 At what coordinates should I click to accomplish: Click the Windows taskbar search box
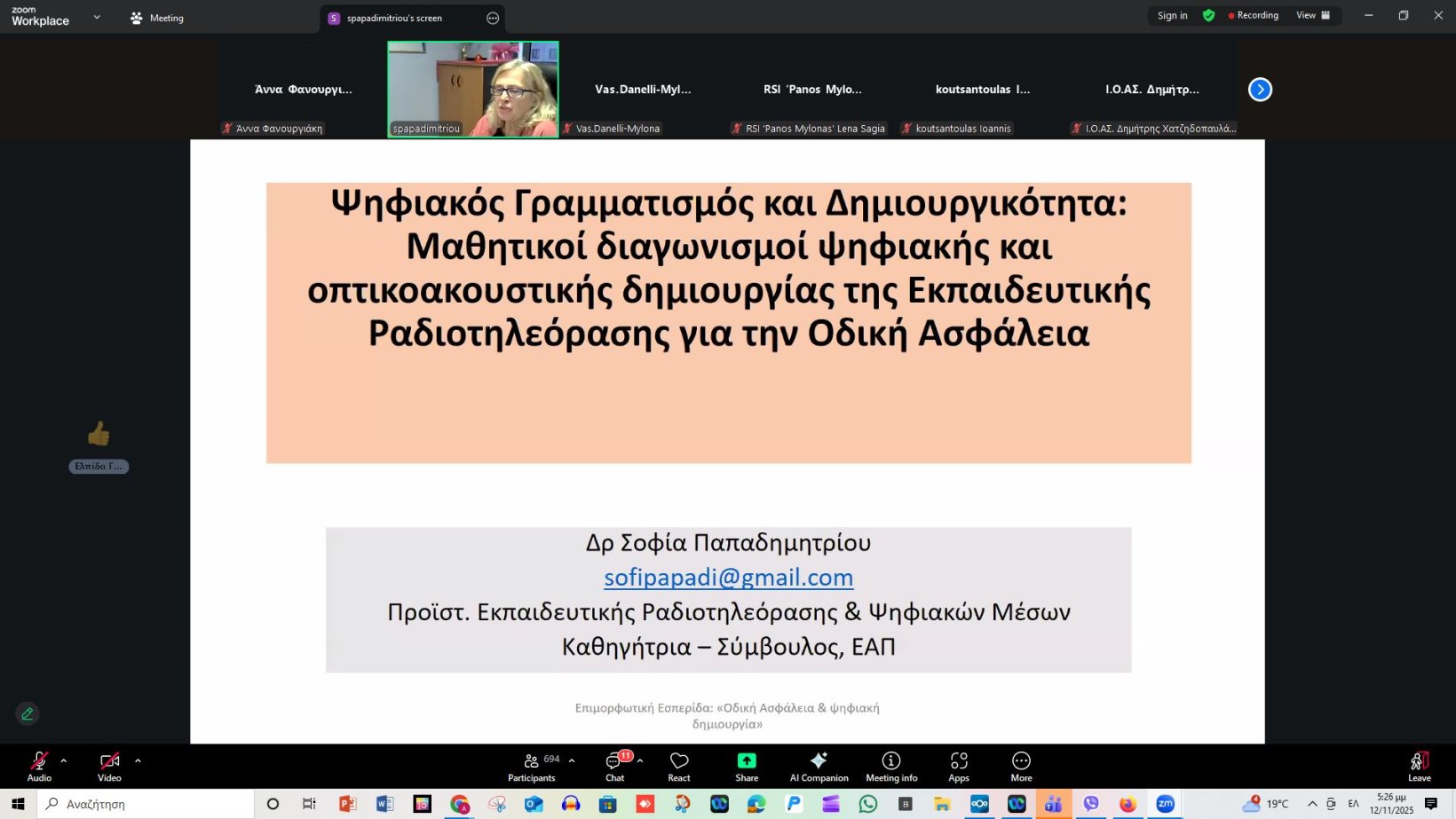click(x=146, y=804)
